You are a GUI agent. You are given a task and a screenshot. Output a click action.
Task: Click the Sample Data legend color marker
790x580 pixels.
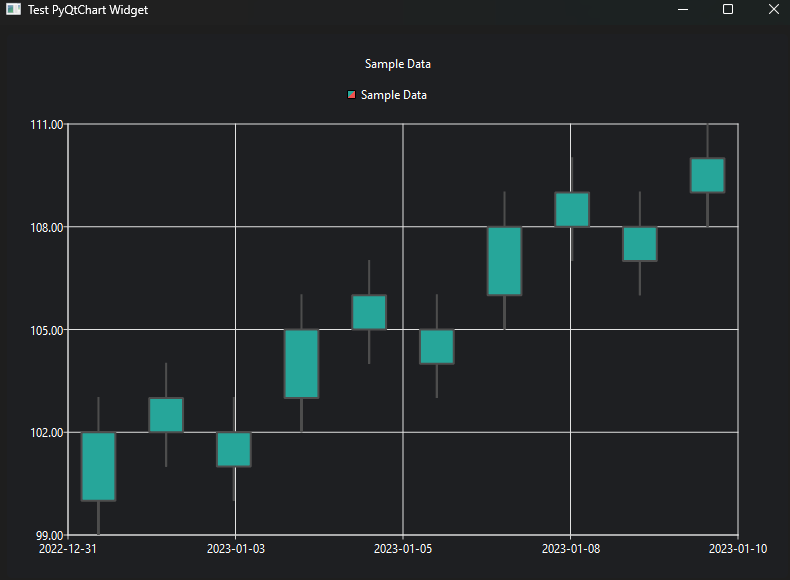351,95
